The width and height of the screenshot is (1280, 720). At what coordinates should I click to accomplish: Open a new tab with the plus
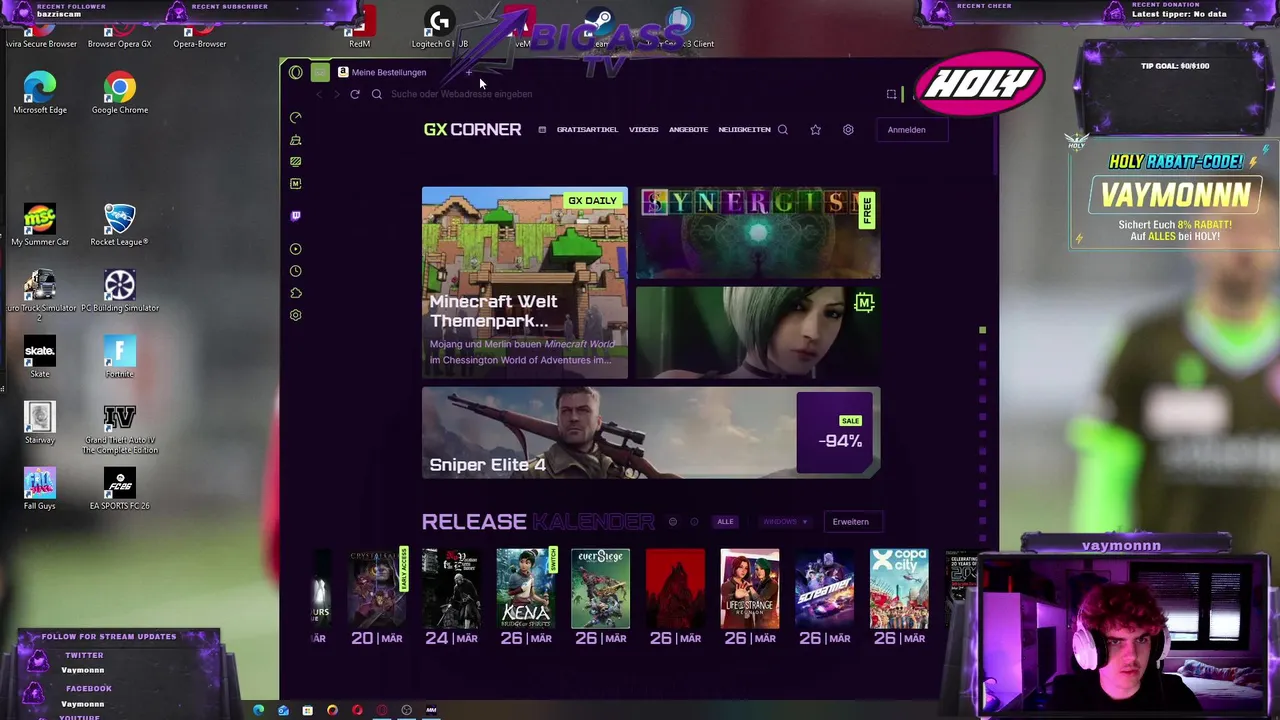[469, 72]
